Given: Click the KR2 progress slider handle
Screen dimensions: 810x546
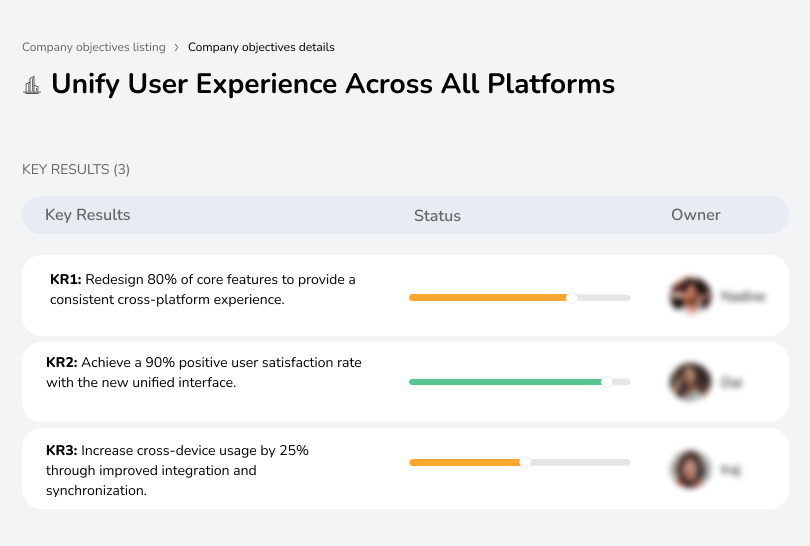Looking at the screenshot, I should [x=607, y=382].
